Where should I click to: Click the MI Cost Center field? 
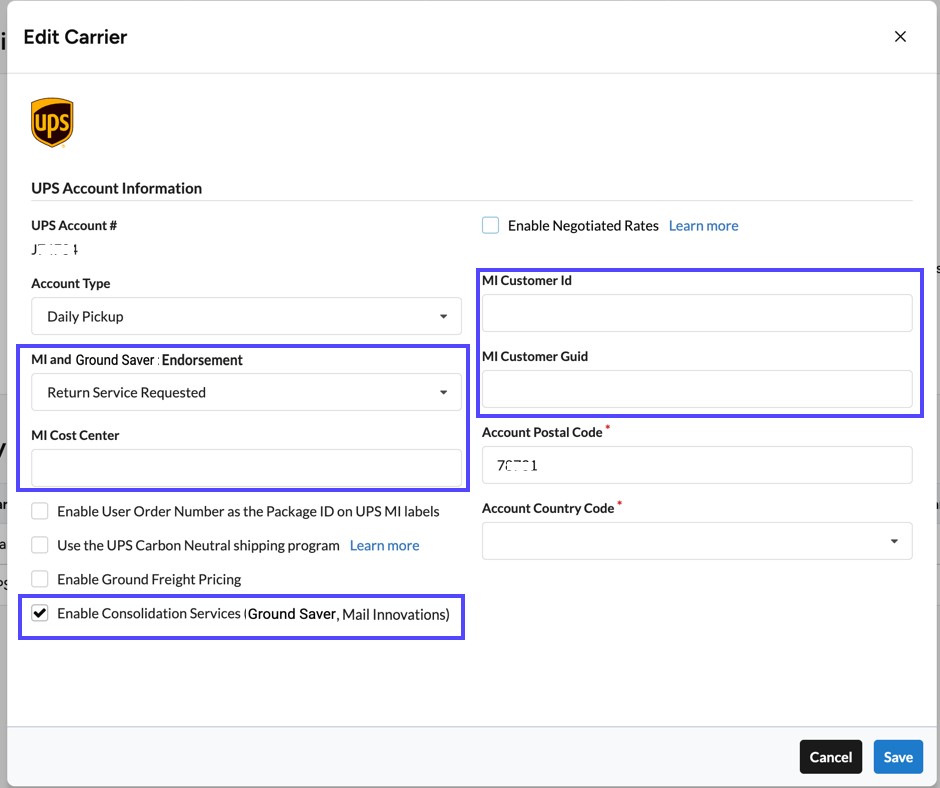(x=246, y=468)
